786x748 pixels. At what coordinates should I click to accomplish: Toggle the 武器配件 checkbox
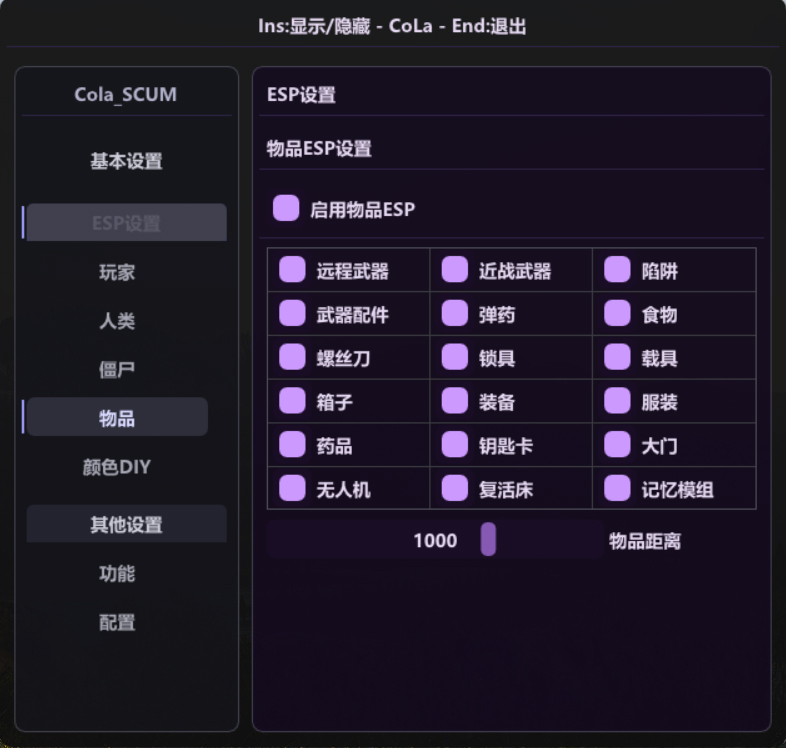click(292, 313)
